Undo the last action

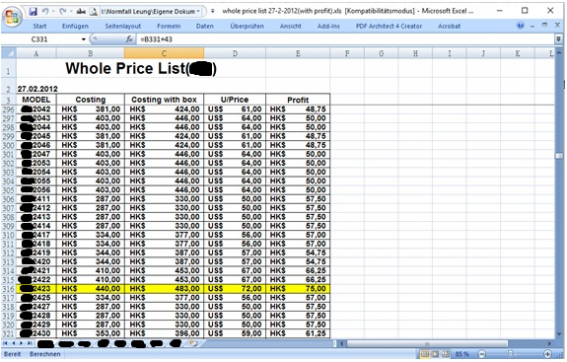(x=45, y=12)
